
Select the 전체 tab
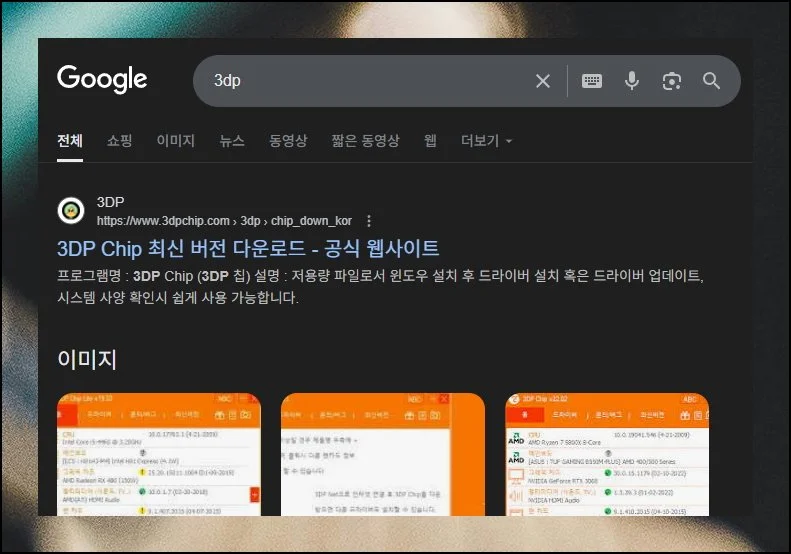pyautogui.click(x=70, y=141)
